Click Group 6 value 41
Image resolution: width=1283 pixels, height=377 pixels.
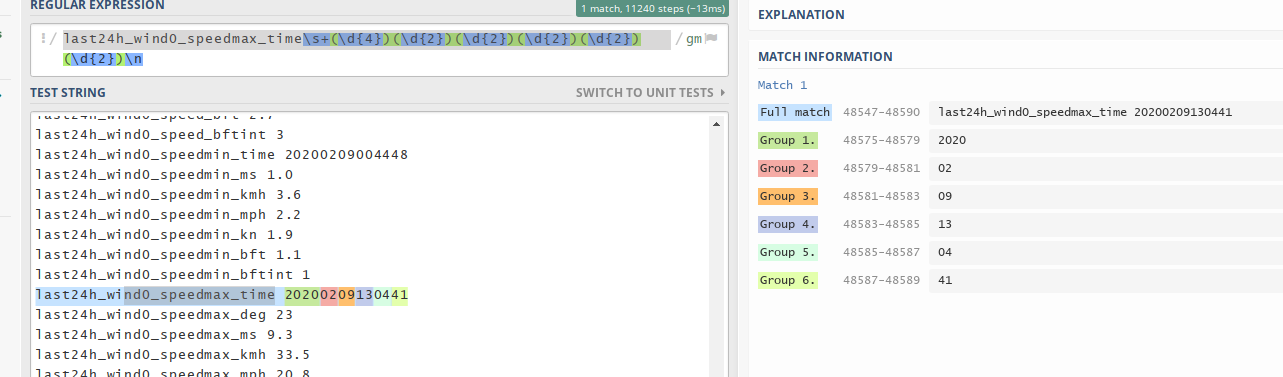(x=945, y=280)
